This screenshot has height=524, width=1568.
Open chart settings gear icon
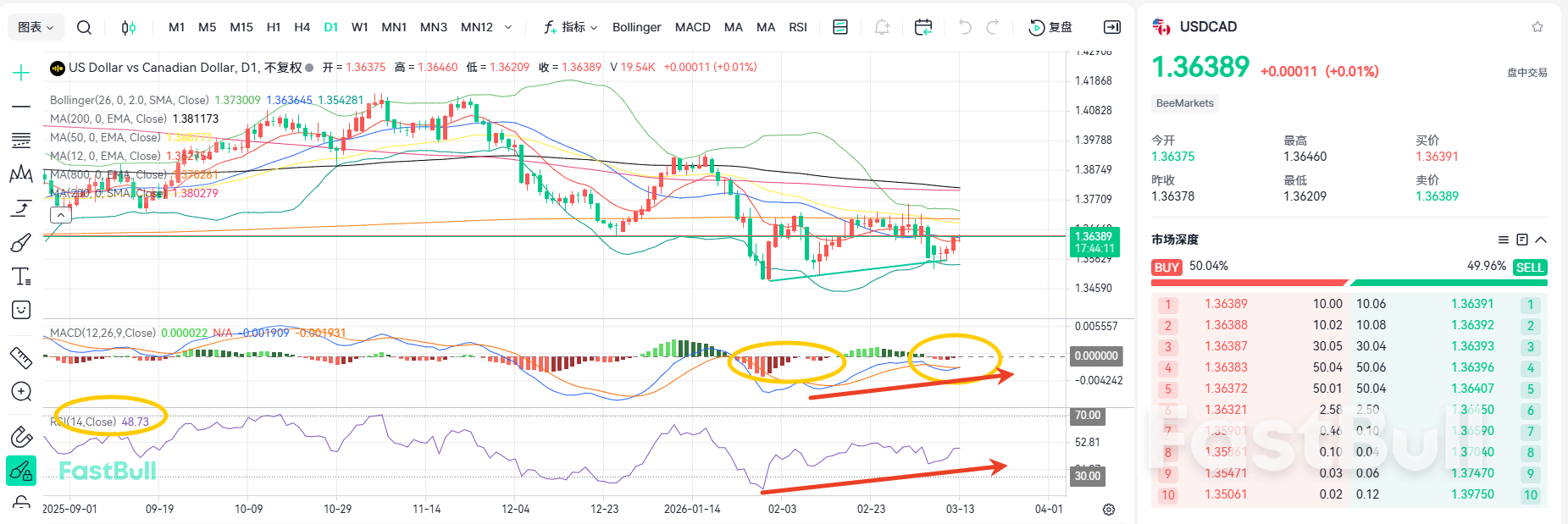coord(1108,509)
